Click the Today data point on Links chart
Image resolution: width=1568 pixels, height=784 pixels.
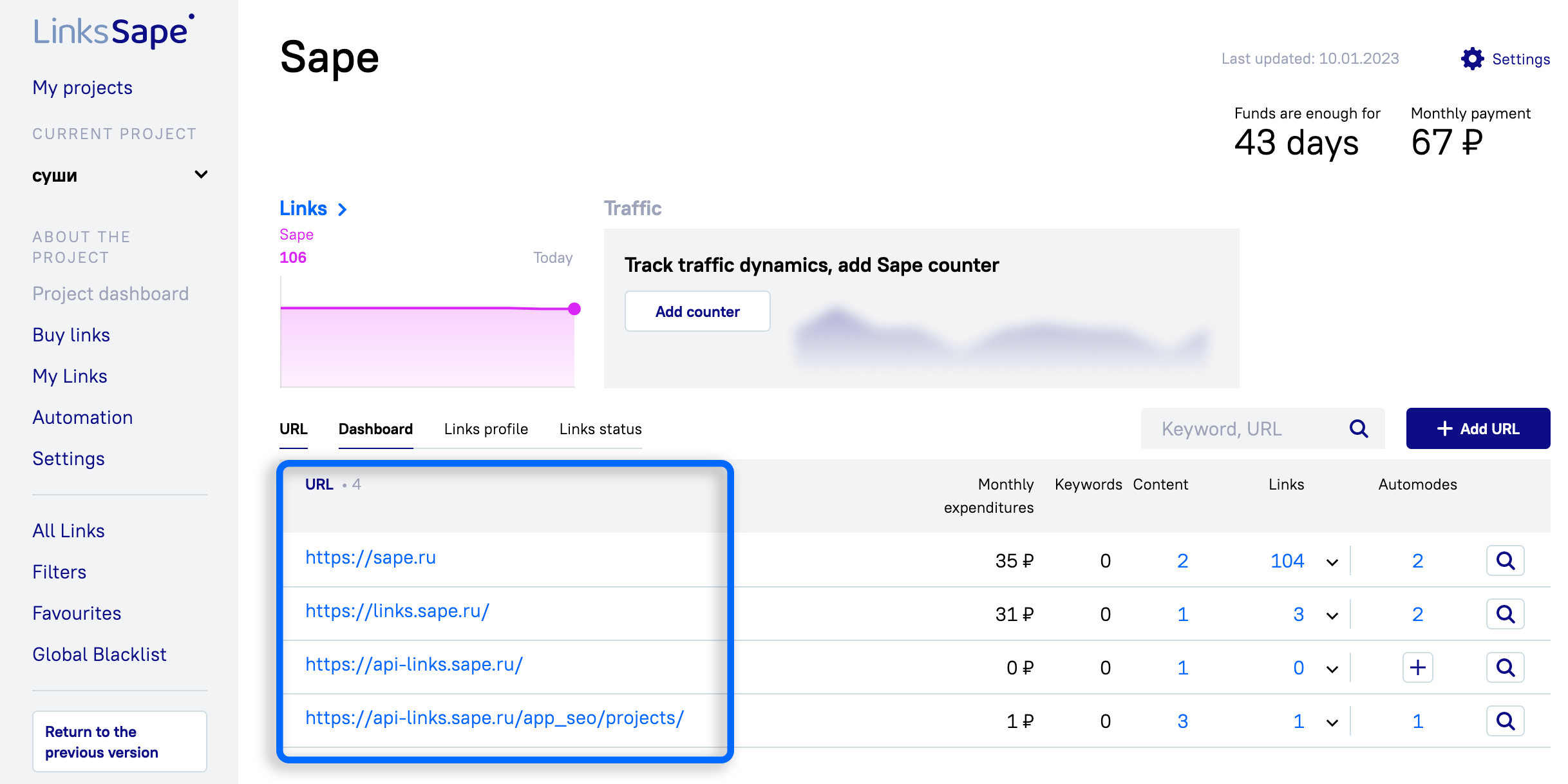coord(574,309)
